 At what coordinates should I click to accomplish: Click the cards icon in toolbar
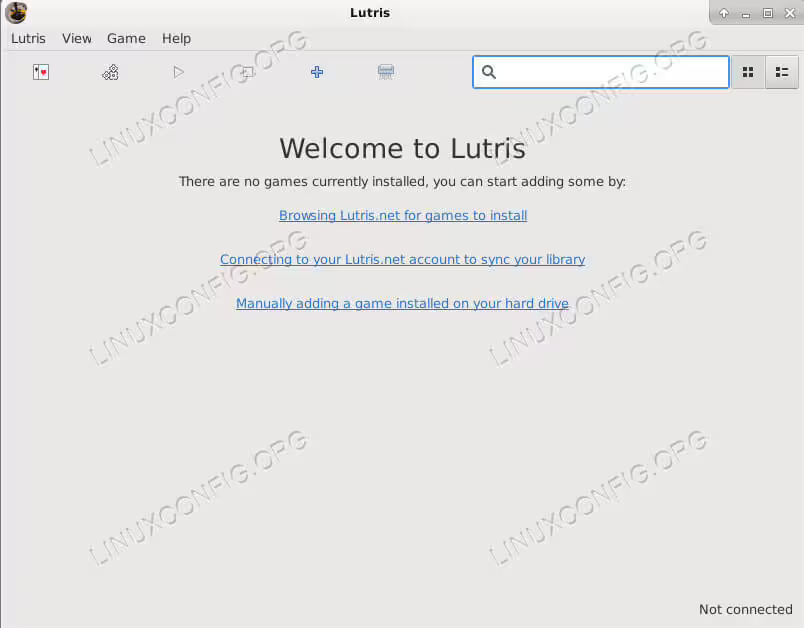[x=41, y=72]
